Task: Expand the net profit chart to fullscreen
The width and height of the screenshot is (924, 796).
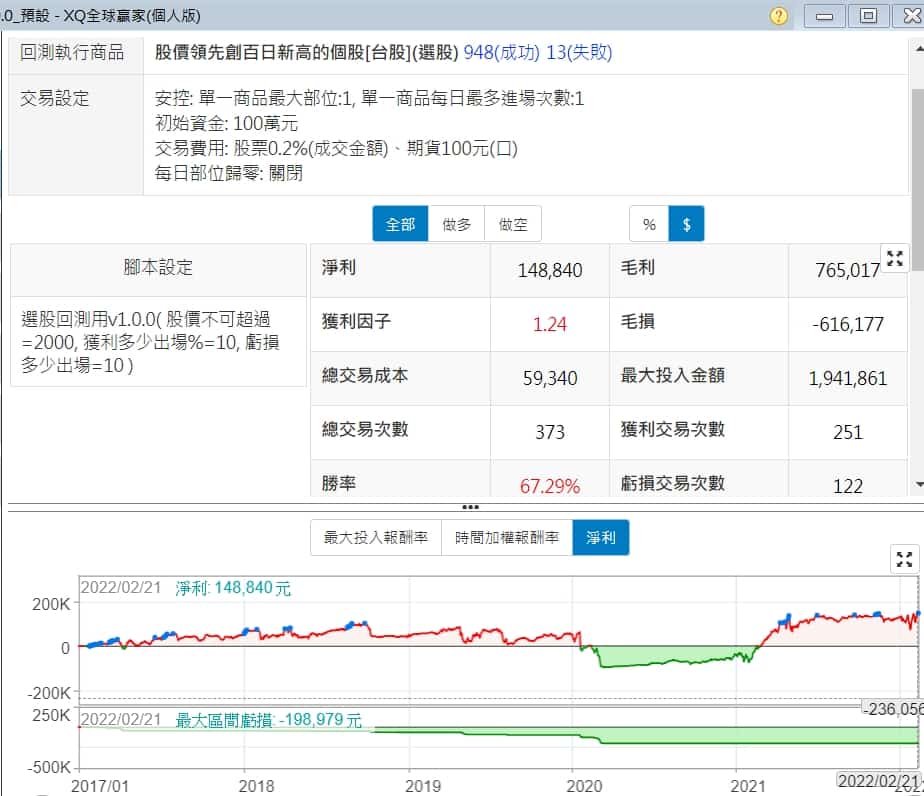Action: pyautogui.click(x=904, y=559)
